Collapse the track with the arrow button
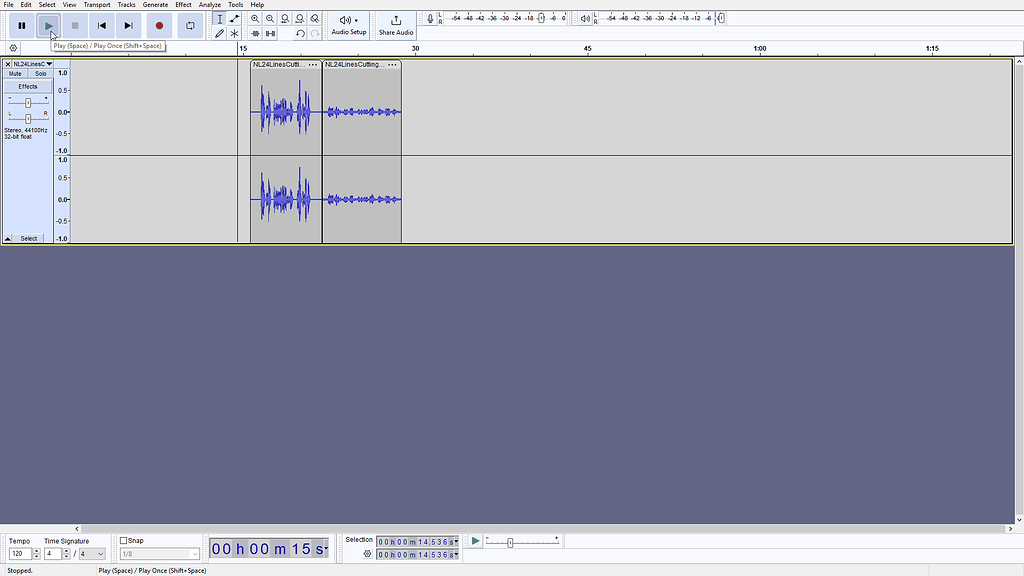The width and height of the screenshot is (1024, 576). coord(8,238)
